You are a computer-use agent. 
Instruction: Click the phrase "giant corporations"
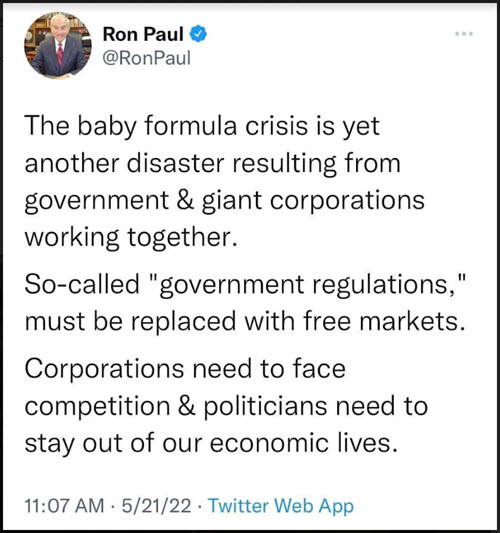(x=313, y=201)
